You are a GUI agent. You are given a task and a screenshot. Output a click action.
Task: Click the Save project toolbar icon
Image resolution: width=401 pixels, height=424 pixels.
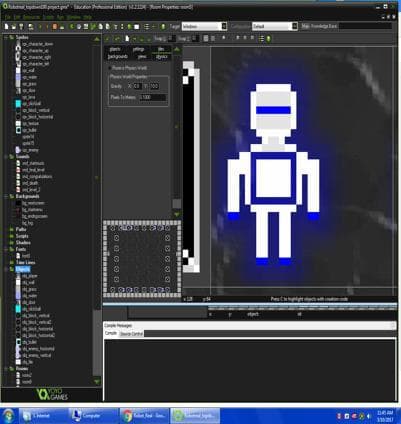(x=21, y=27)
